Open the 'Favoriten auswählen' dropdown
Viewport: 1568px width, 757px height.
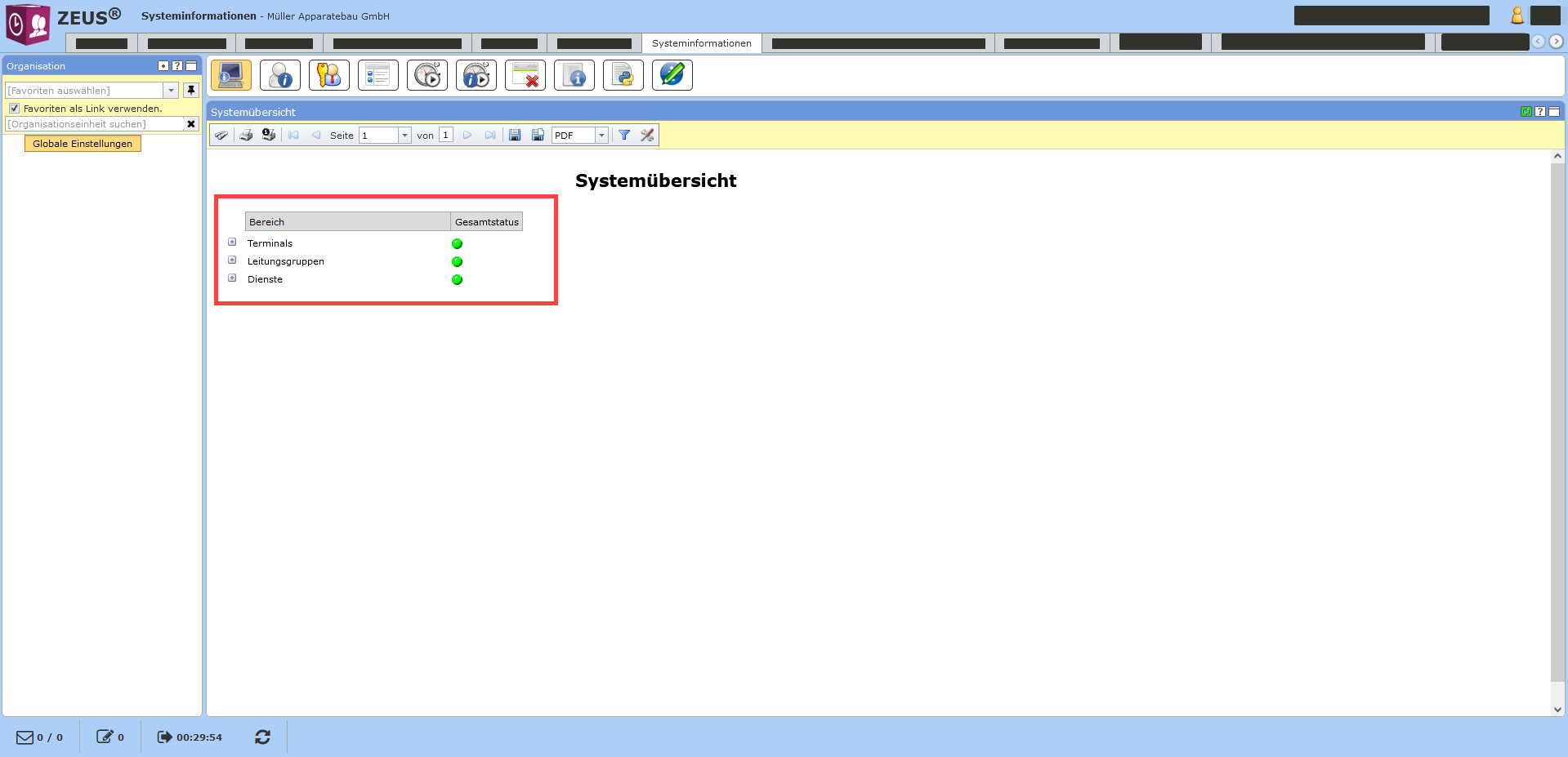(x=171, y=91)
